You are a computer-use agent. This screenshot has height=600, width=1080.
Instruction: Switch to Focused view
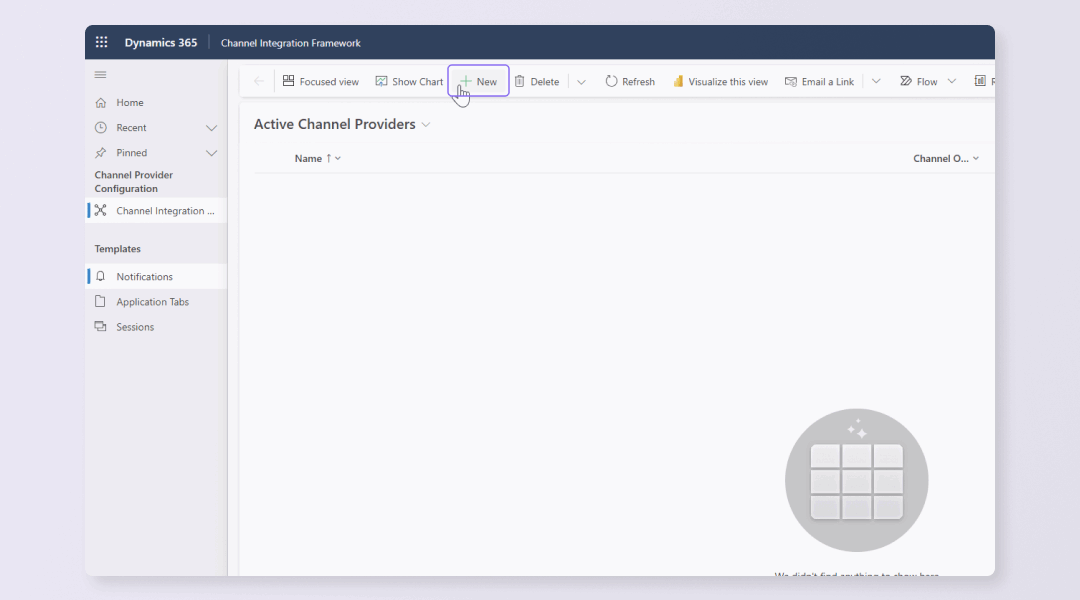pyautogui.click(x=320, y=82)
